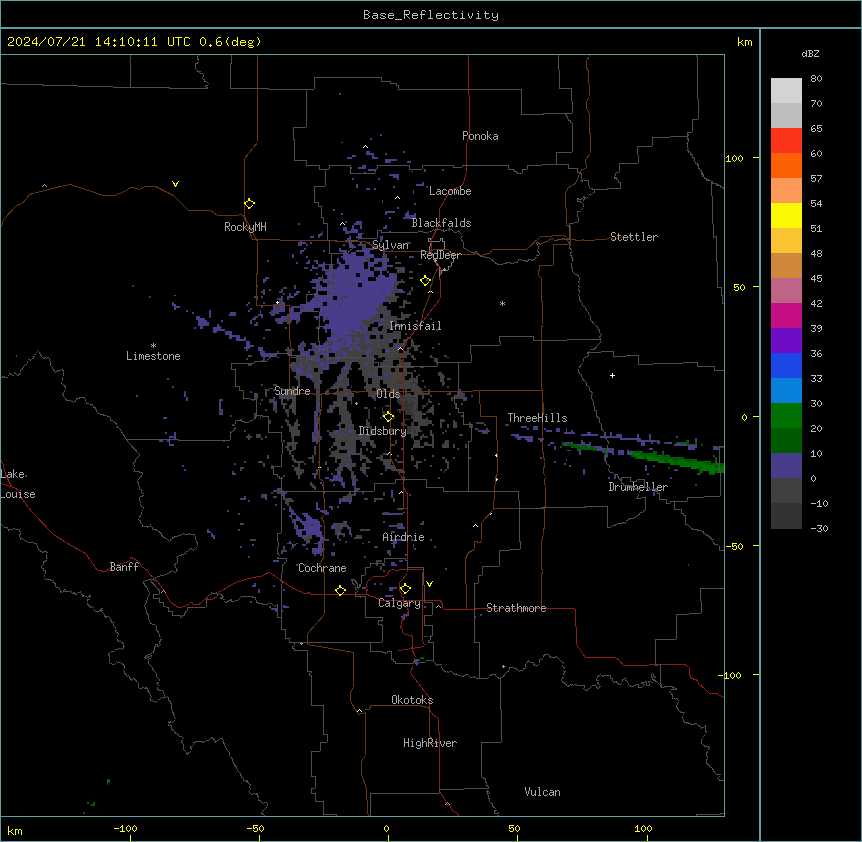Click the Sundre town label
The width and height of the screenshot is (862, 842).
[292, 391]
